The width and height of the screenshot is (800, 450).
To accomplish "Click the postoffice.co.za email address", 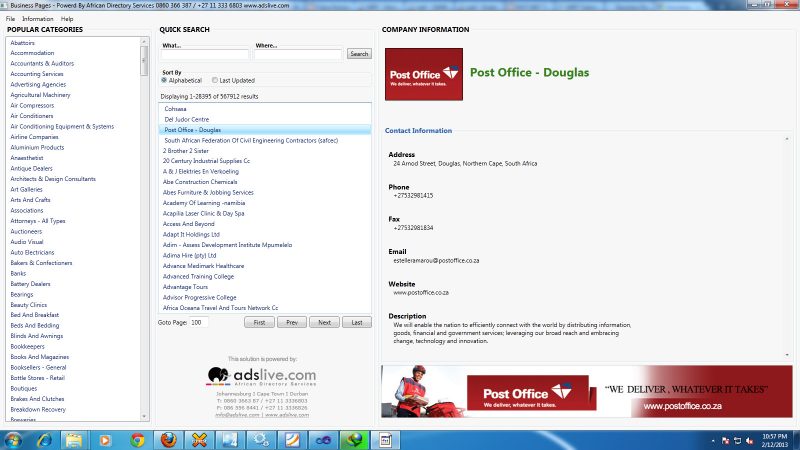I will (x=436, y=261).
